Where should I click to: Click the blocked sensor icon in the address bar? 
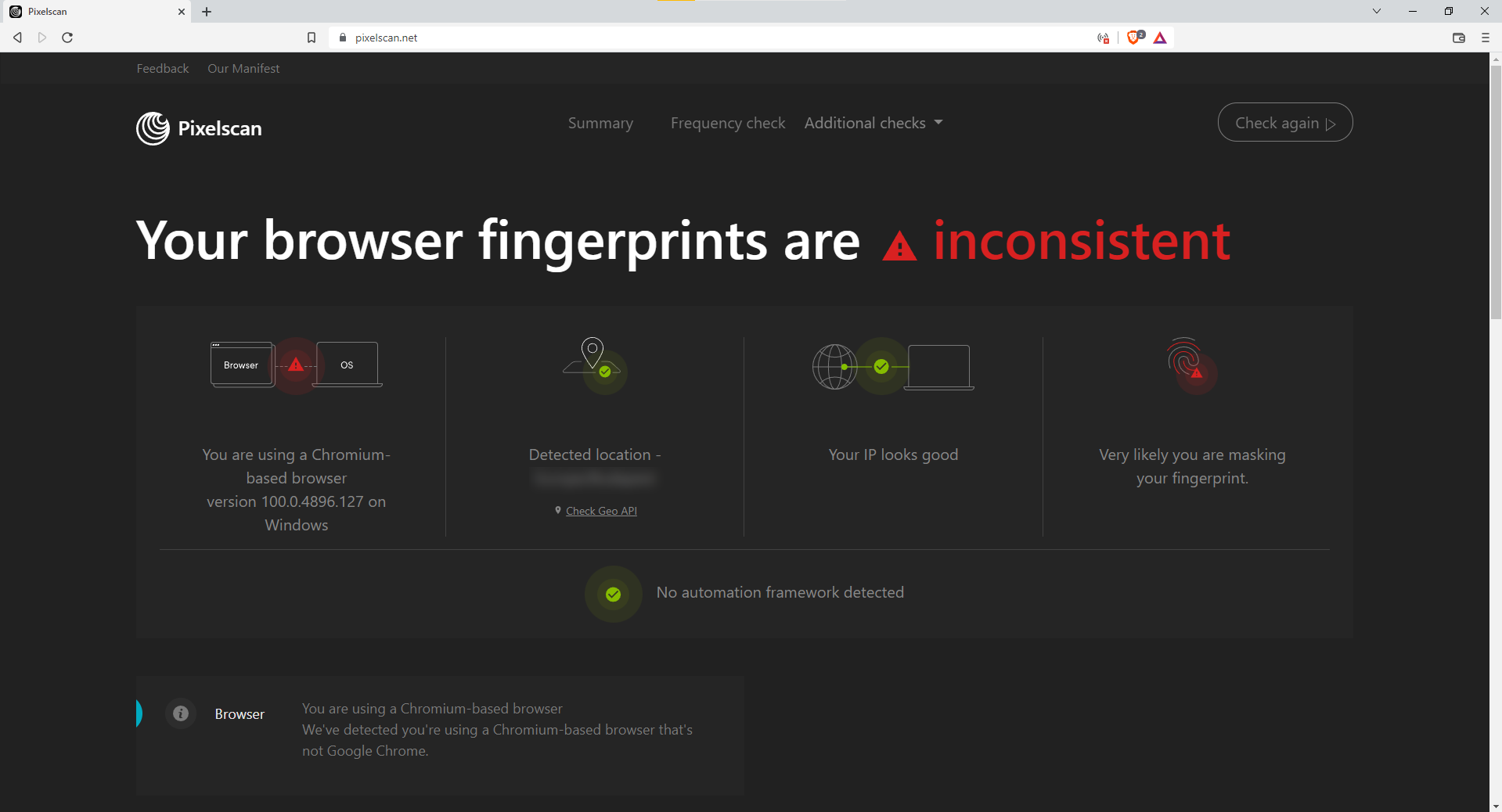(x=1104, y=38)
